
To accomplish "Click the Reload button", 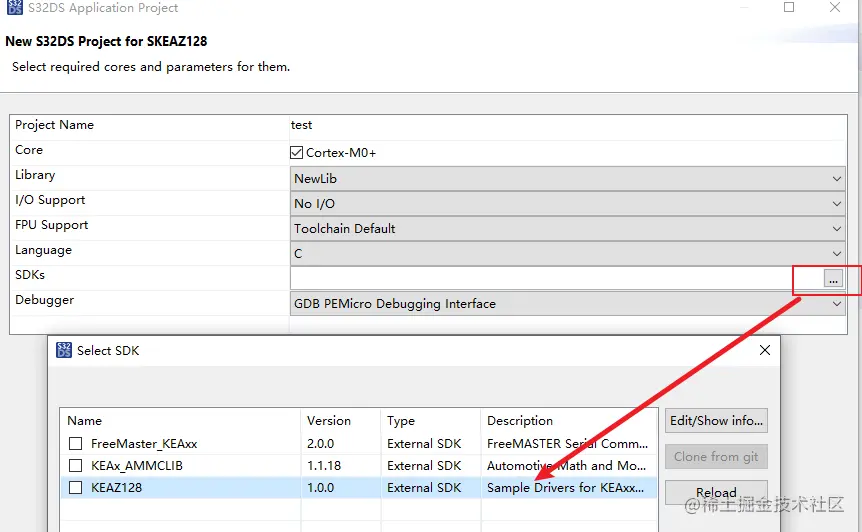I will [x=716, y=492].
